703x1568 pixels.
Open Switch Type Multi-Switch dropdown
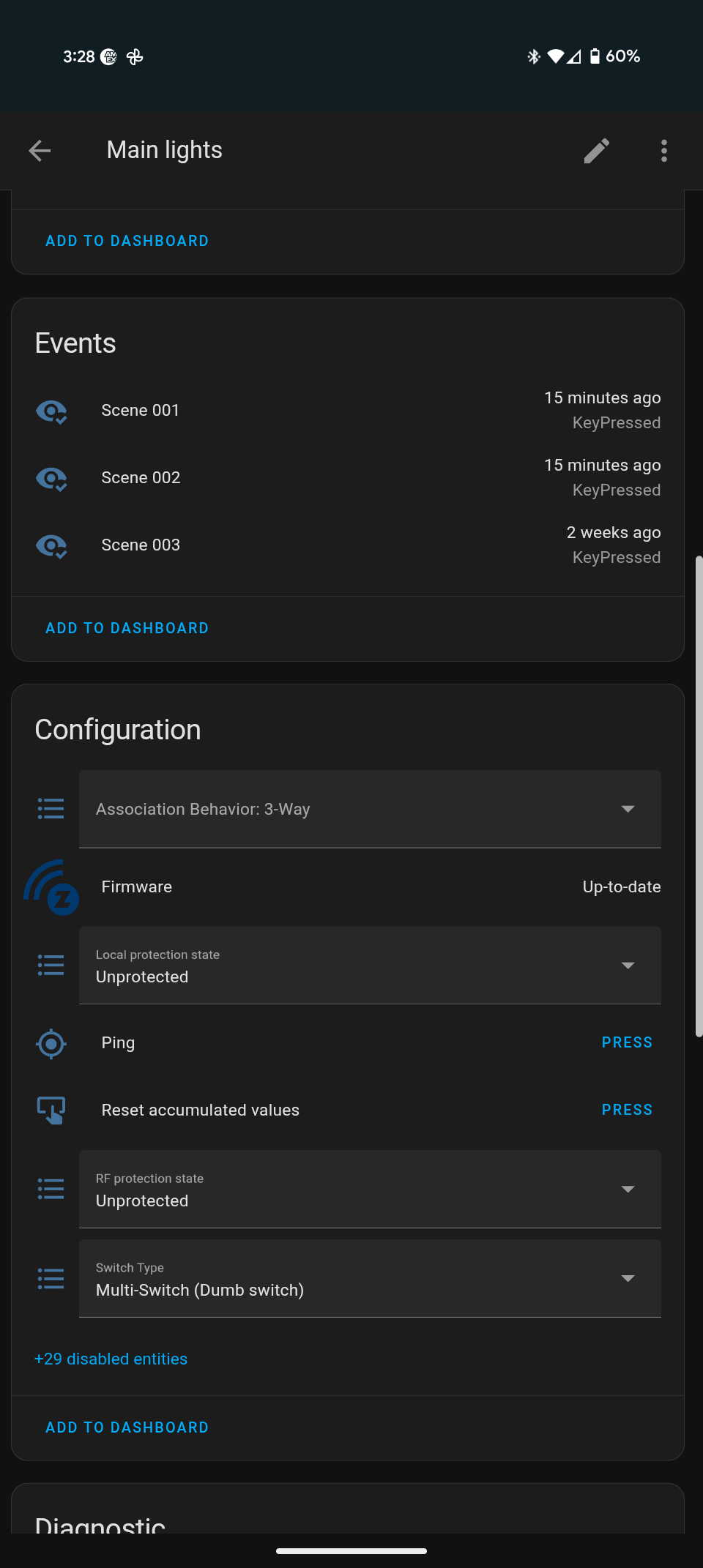(x=370, y=1279)
